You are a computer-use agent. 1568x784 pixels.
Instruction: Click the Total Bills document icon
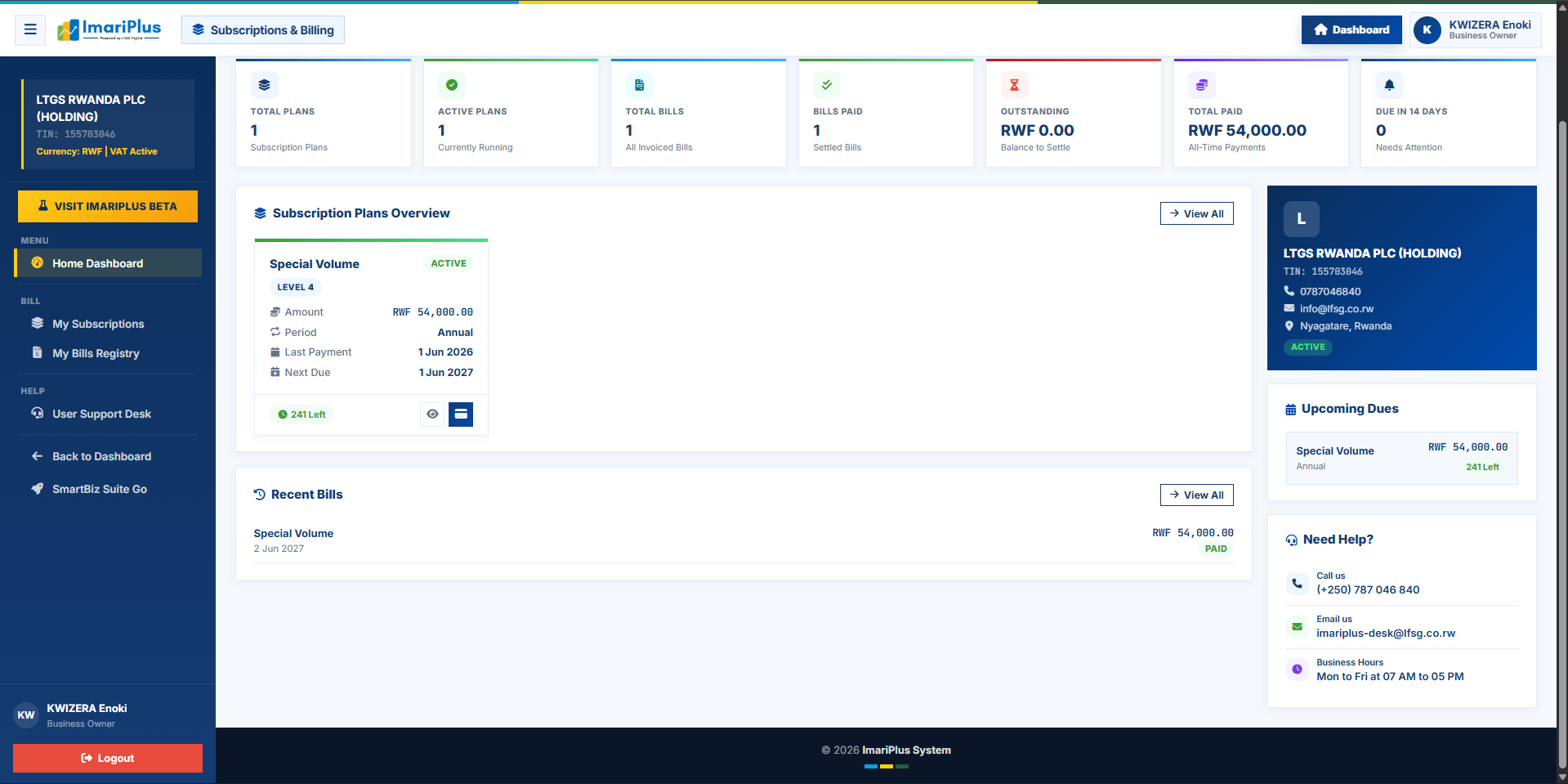(639, 85)
